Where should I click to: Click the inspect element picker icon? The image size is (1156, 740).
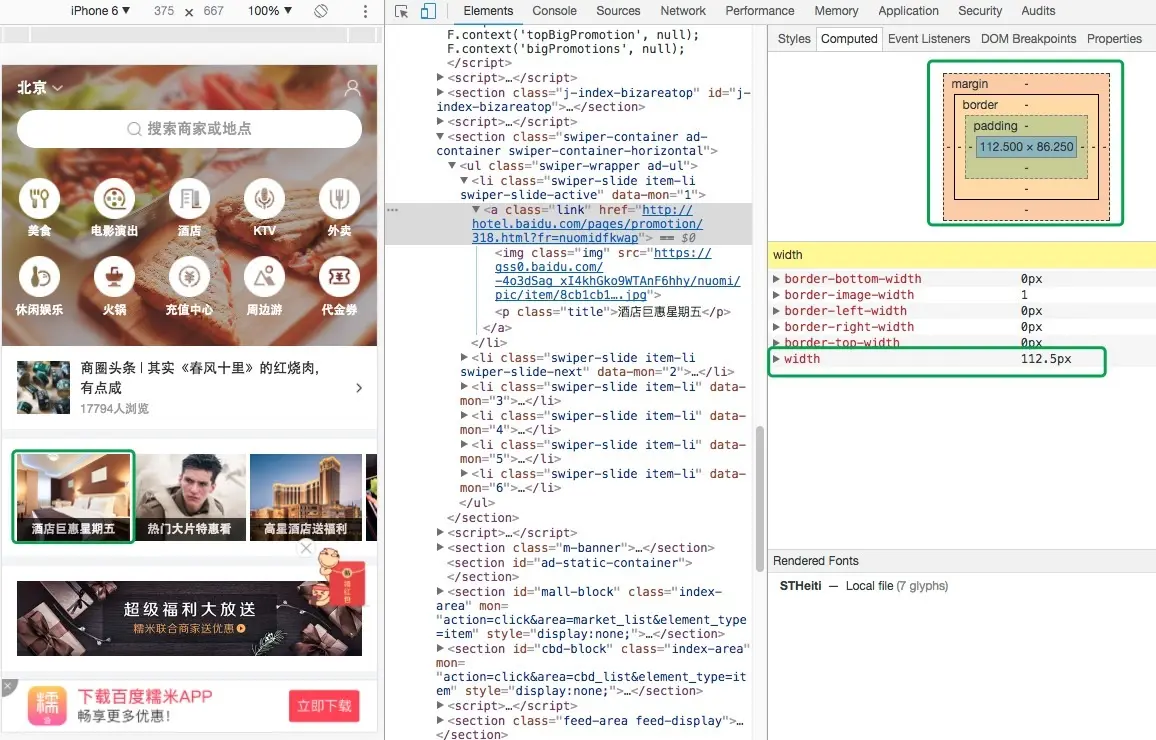click(401, 11)
